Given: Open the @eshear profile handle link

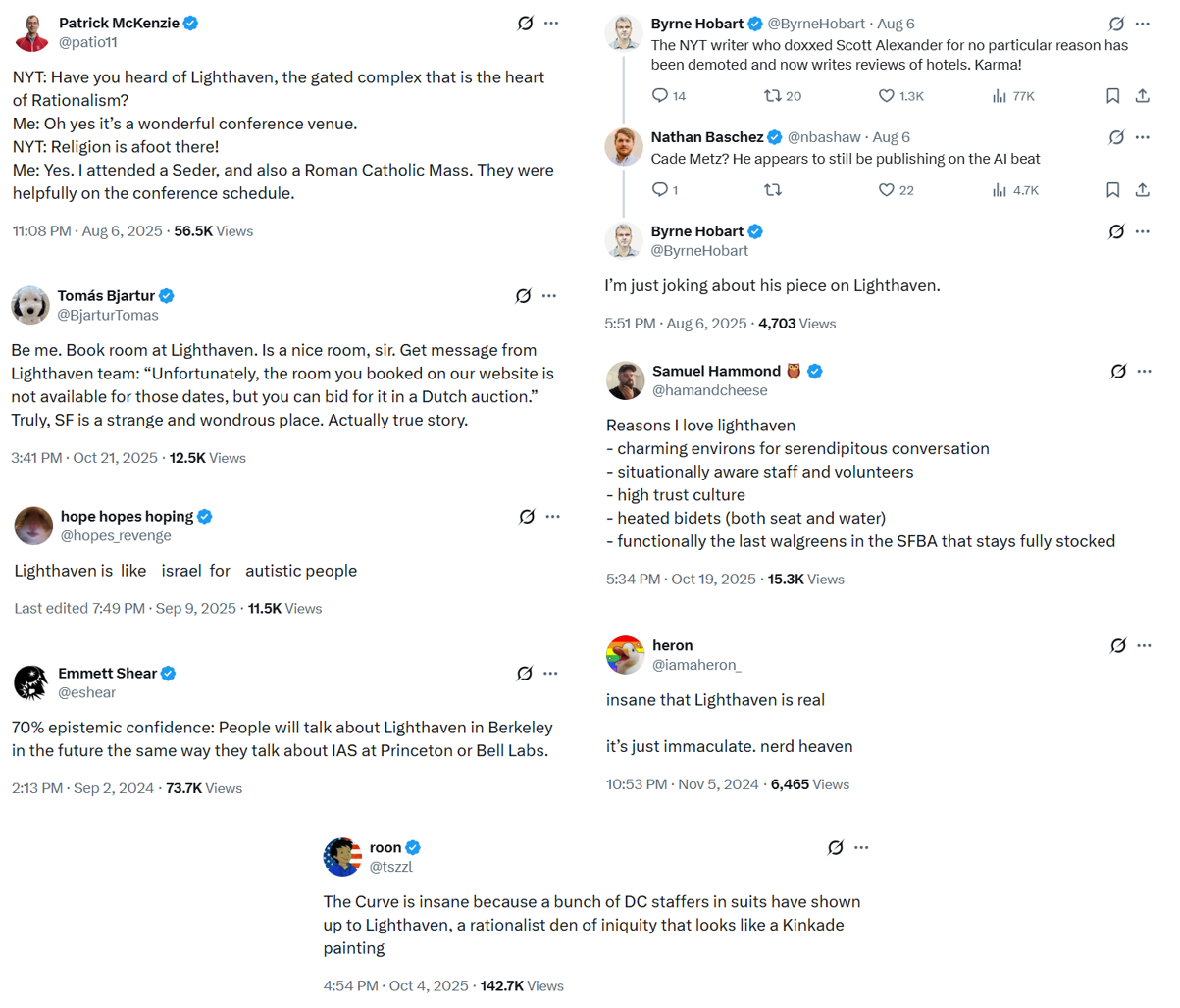Looking at the screenshot, I should tap(86, 692).
